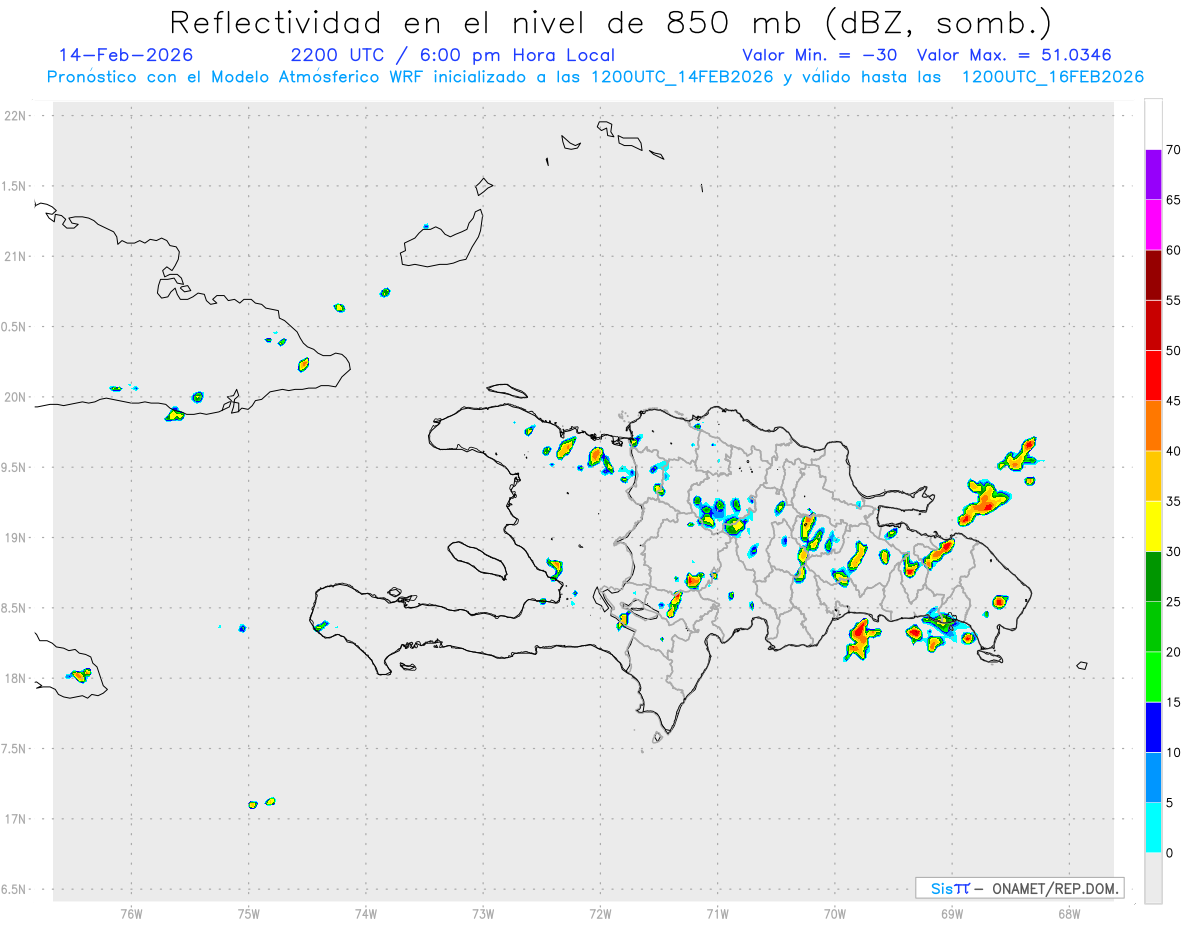This screenshot has width=1200, height=927.
Task: Select the dark green 25–30 dBZ band
Action: (1153, 577)
